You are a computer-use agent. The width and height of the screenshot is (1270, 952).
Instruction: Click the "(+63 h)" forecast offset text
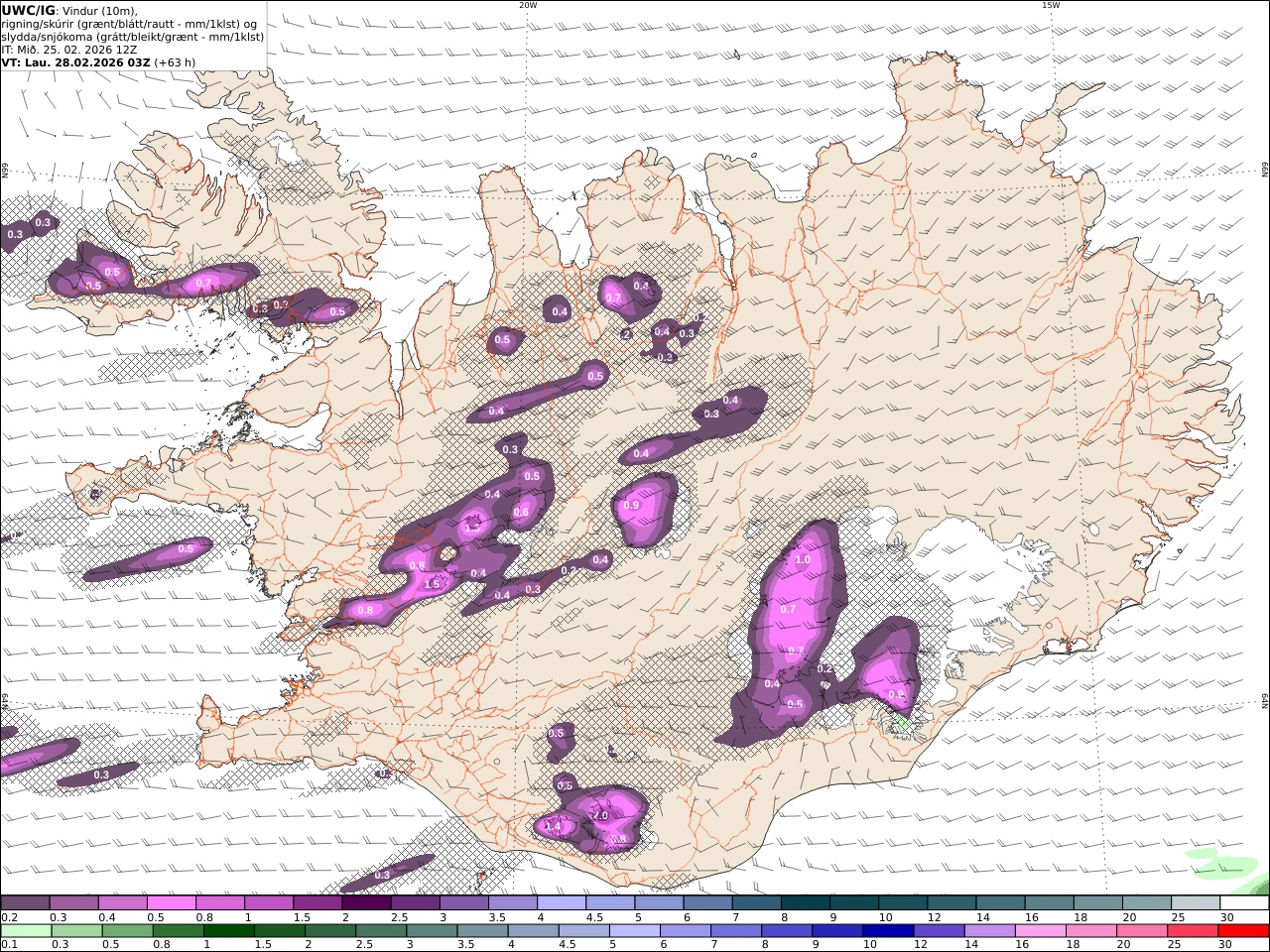(x=175, y=62)
